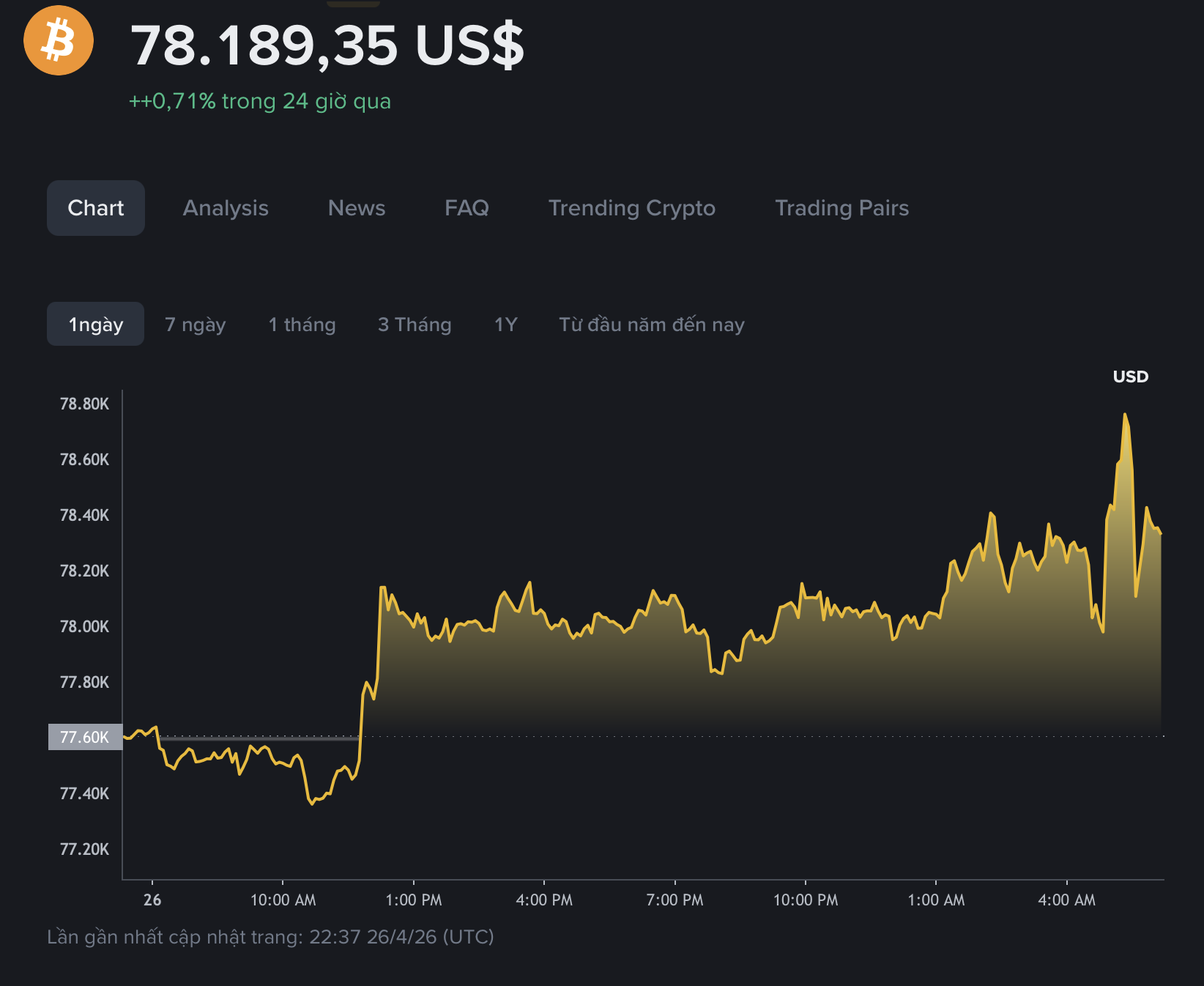
Task: Switch chart to 3 Tháng view
Action: point(414,323)
